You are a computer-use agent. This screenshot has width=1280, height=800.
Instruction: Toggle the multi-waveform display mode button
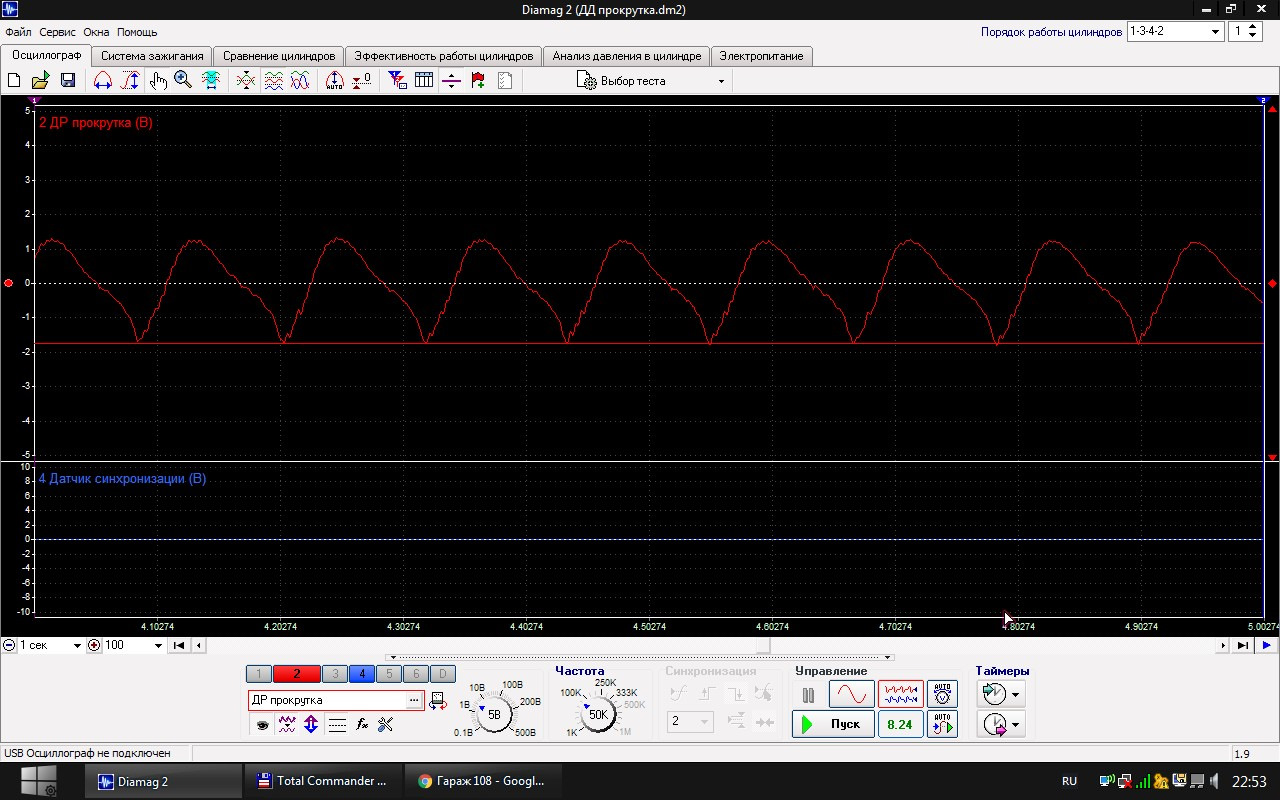900,693
